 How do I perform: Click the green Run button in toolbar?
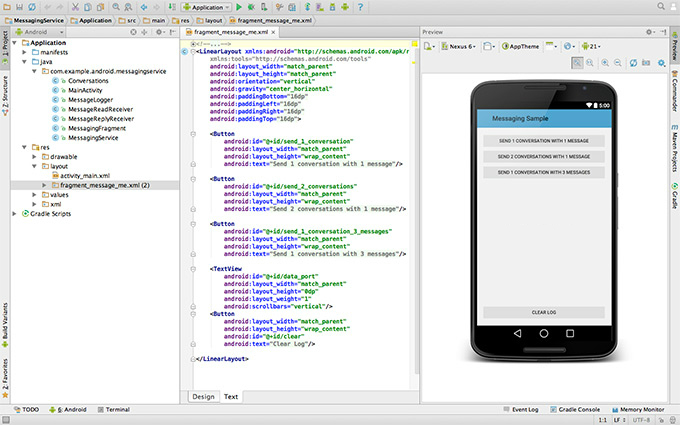[238, 7]
